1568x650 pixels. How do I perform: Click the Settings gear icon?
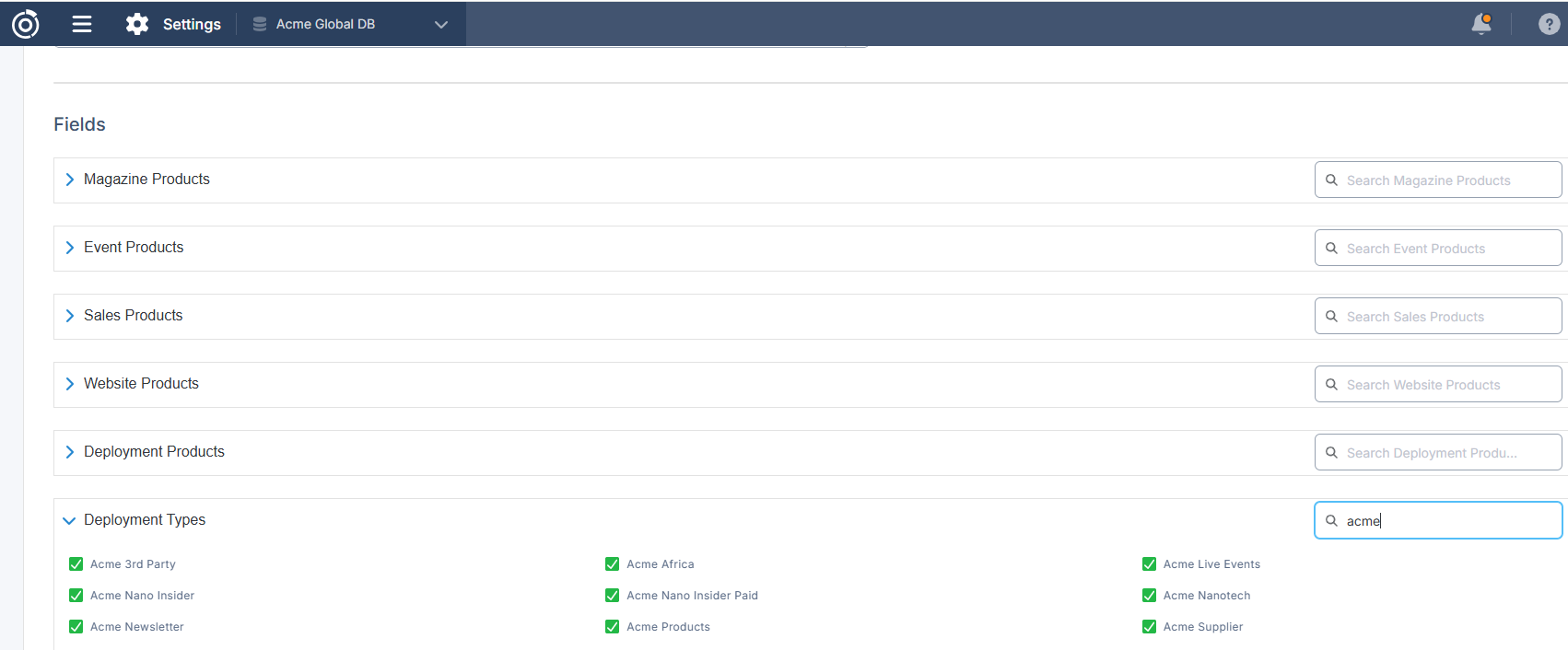137,24
